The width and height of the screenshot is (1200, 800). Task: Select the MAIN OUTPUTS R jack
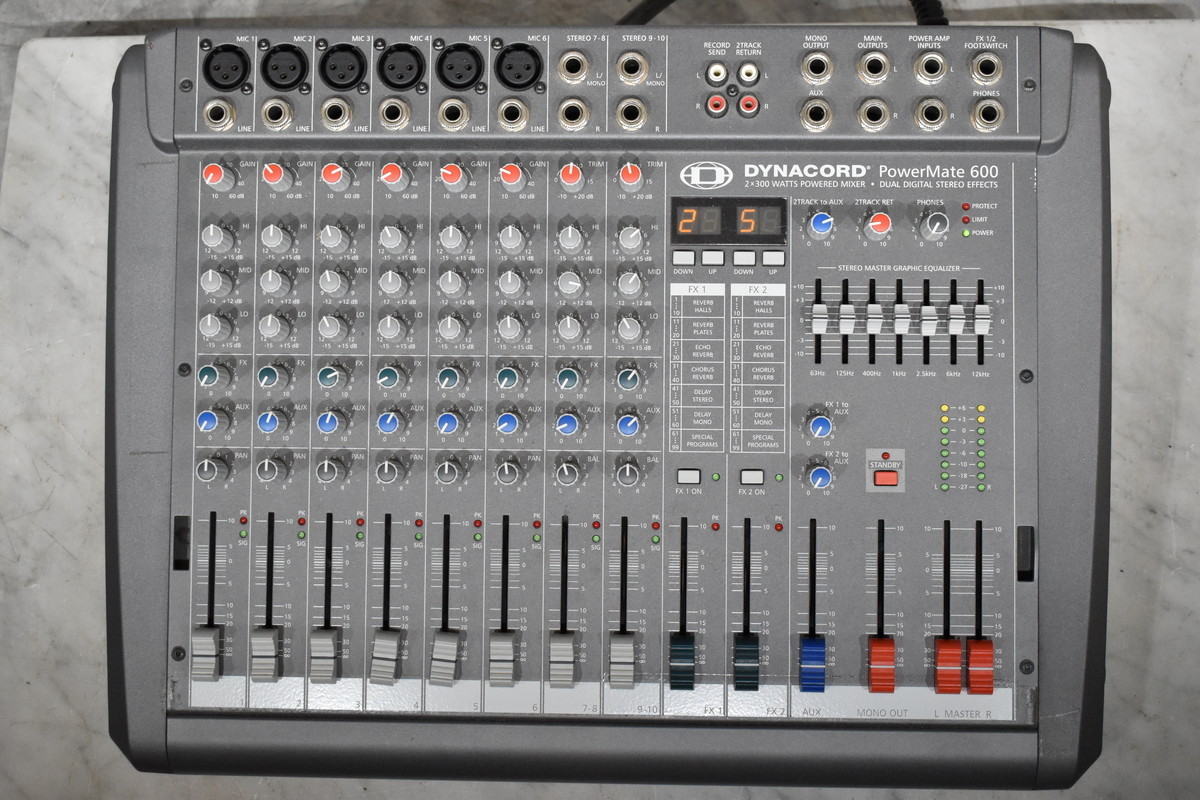pos(874,114)
